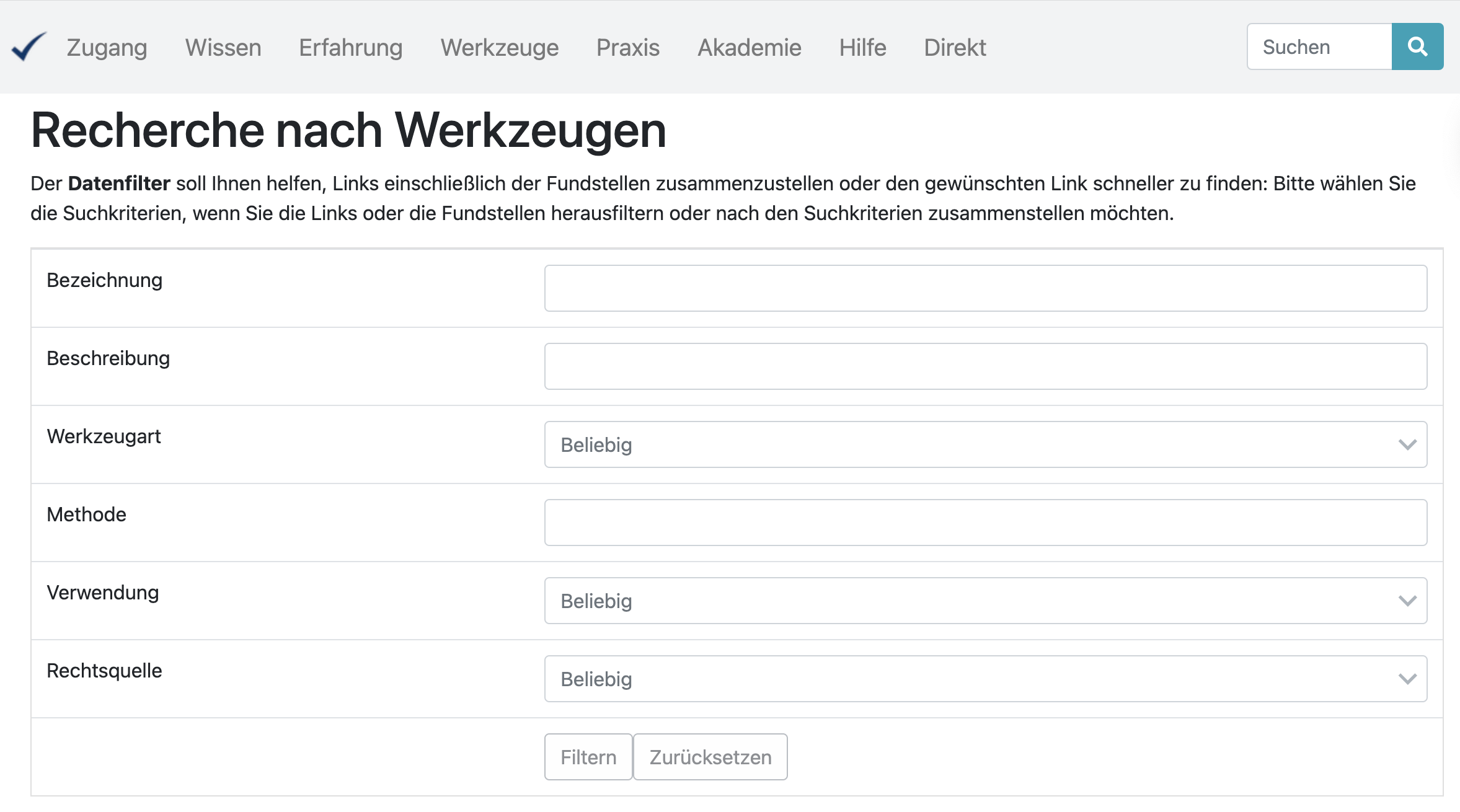Focus the Suchen search field
1460x812 pixels.
coord(1319,47)
